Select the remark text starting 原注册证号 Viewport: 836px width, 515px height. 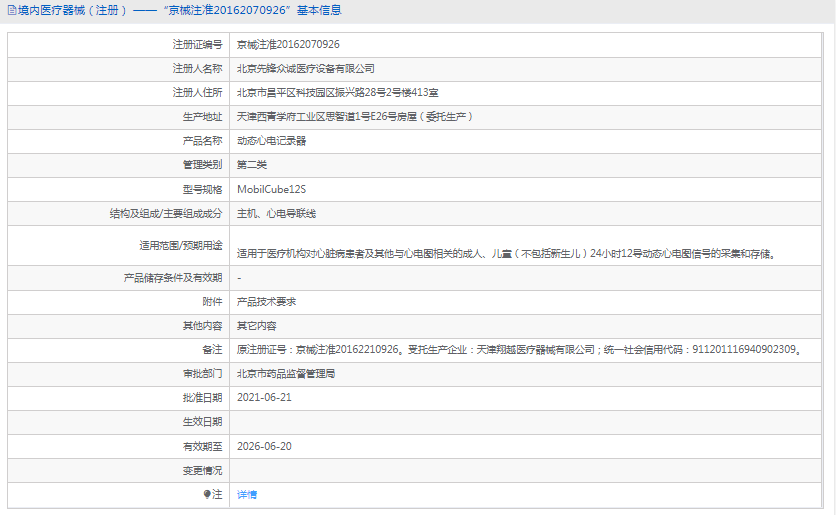pos(518,350)
